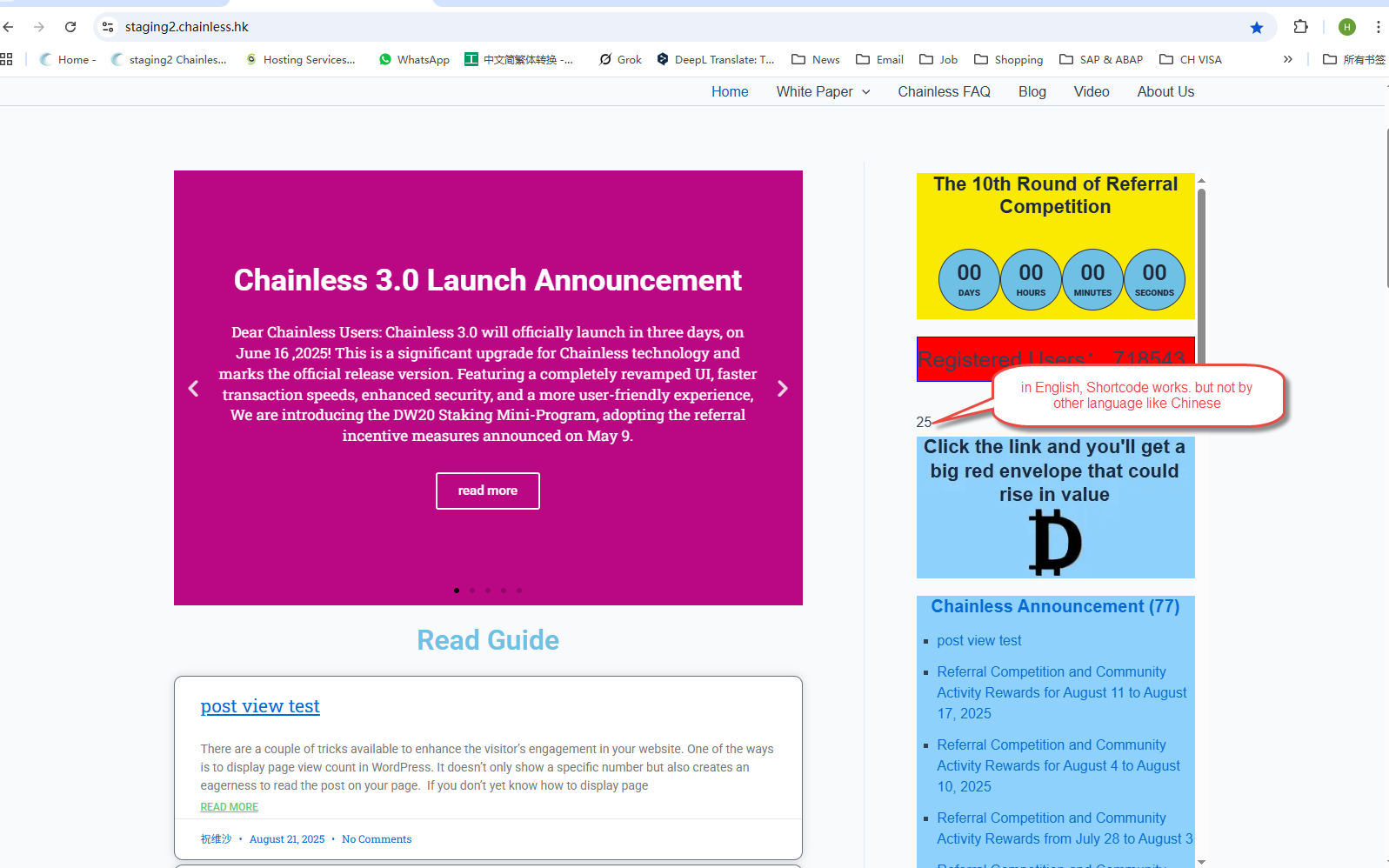This screenshot has width=1389, height=868.
Task: Open the Email bookmark folder
Action: (x=880, y=59)
